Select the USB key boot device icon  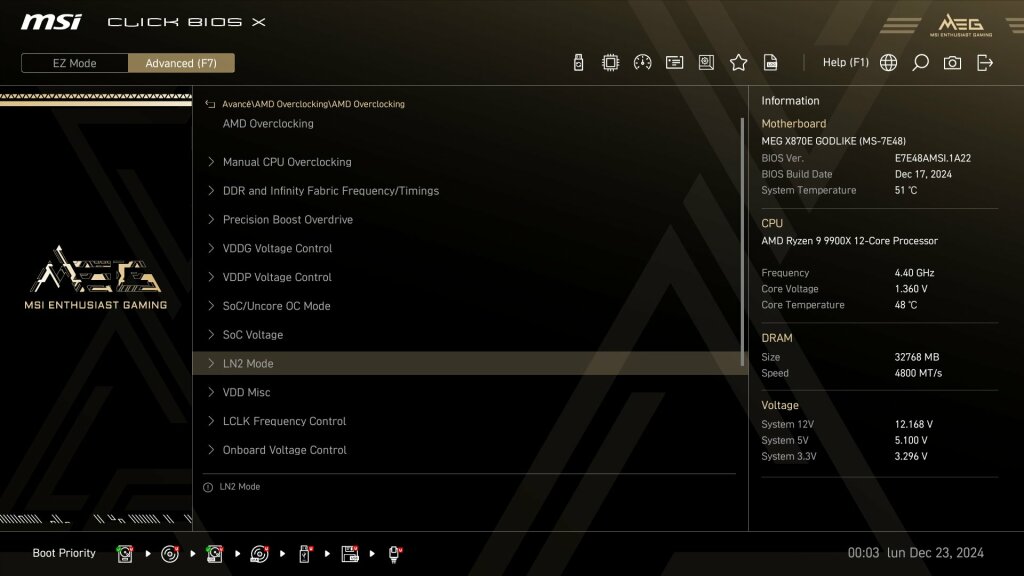click(304, 554)
